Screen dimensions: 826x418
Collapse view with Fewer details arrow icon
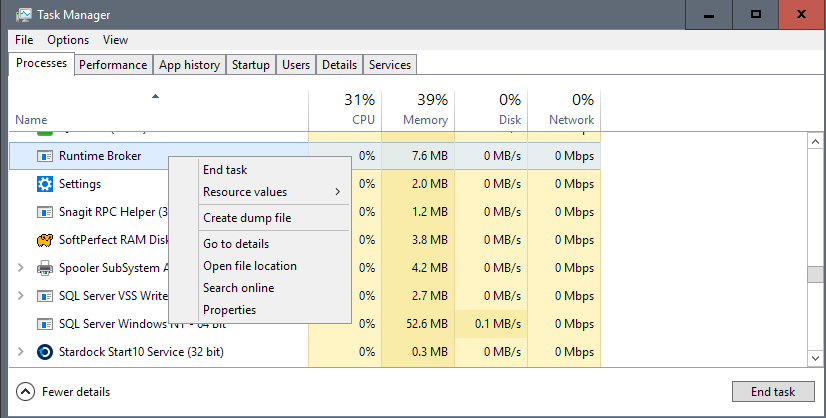[x=25, y=392]
